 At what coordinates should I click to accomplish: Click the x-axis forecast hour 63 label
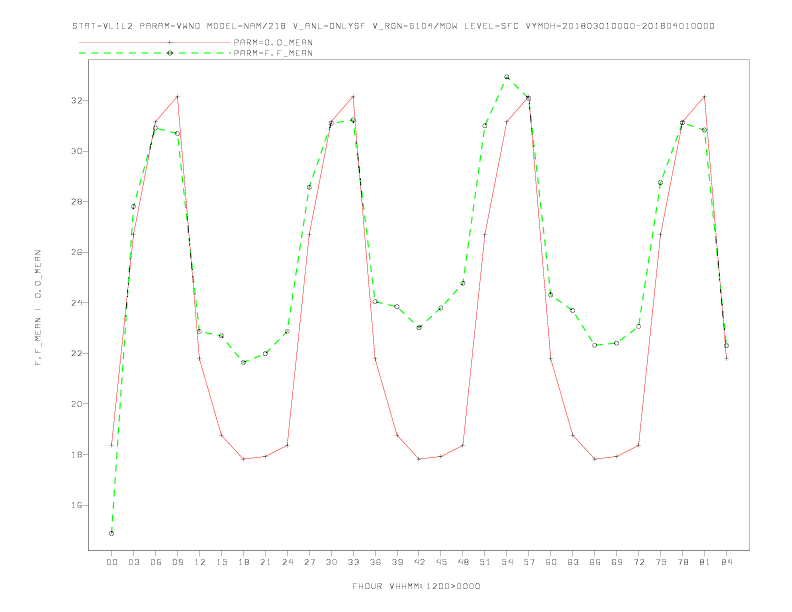point(573,562)
